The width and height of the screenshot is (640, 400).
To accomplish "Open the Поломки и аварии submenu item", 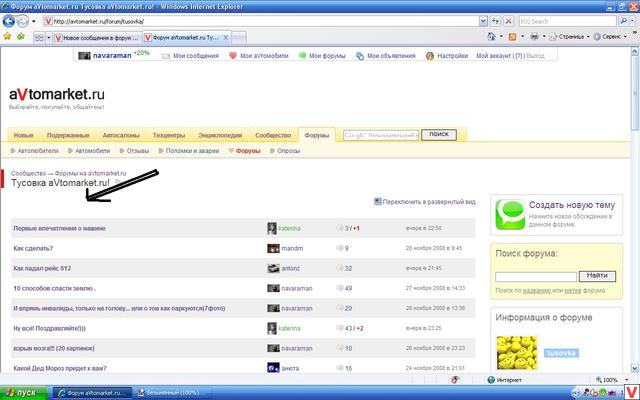I will pyautogui.click(x=192, y=151).
